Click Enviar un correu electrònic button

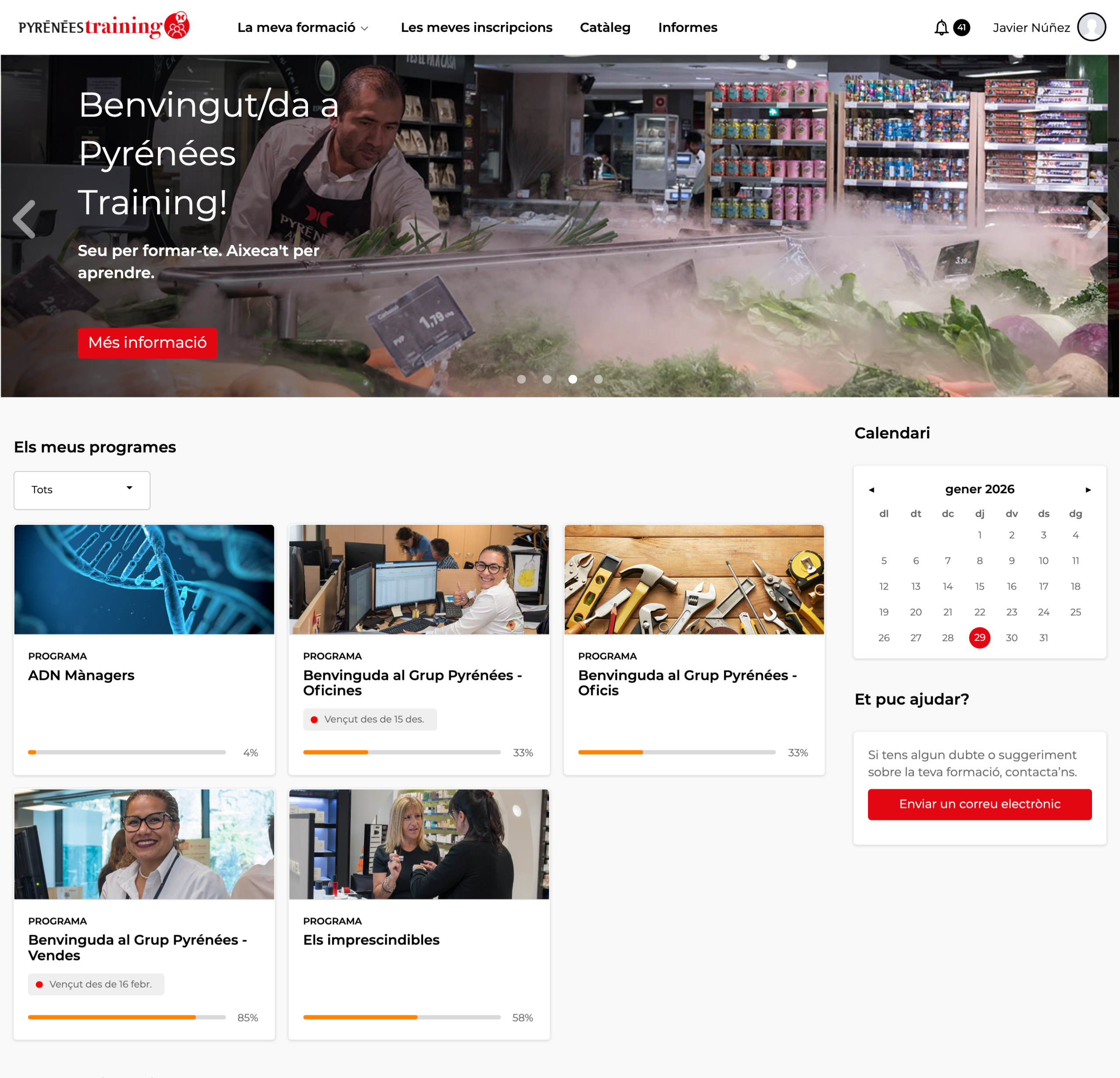[x=979, y=804]
